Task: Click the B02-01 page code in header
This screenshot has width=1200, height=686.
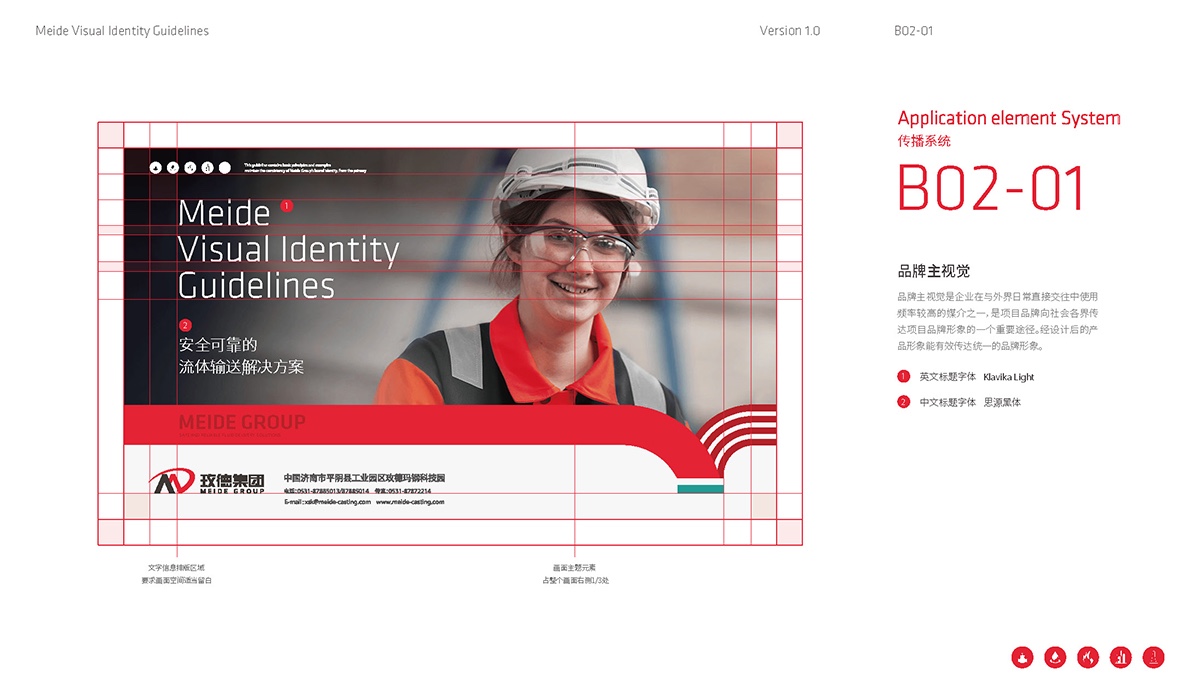Action: [x=913, y=31]
